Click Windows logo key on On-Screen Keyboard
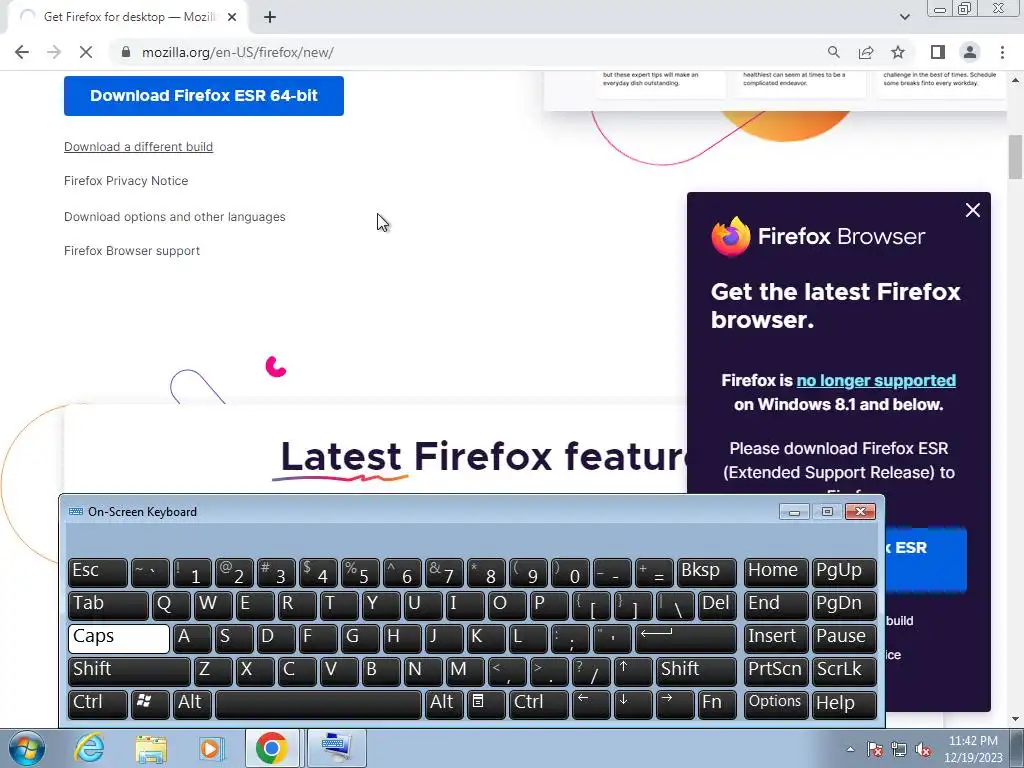This screenshot has height=768, width=1024. [x=150, y=704]
